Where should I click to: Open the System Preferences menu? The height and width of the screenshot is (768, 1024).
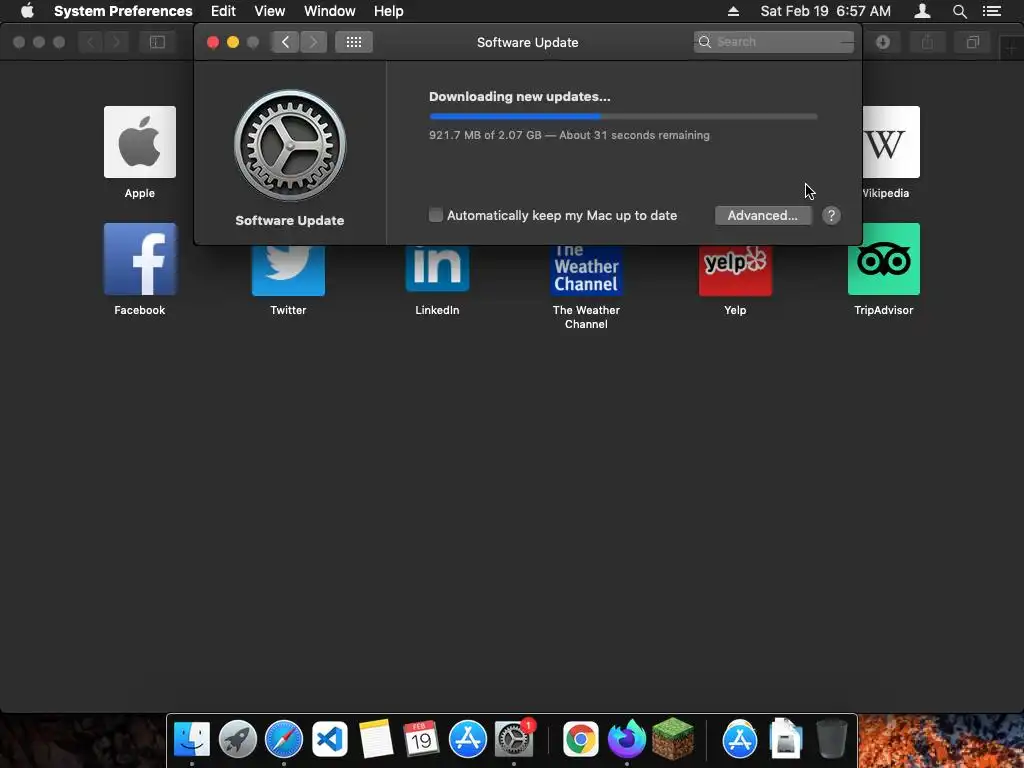pyautogui.click(x=123, y=11)
